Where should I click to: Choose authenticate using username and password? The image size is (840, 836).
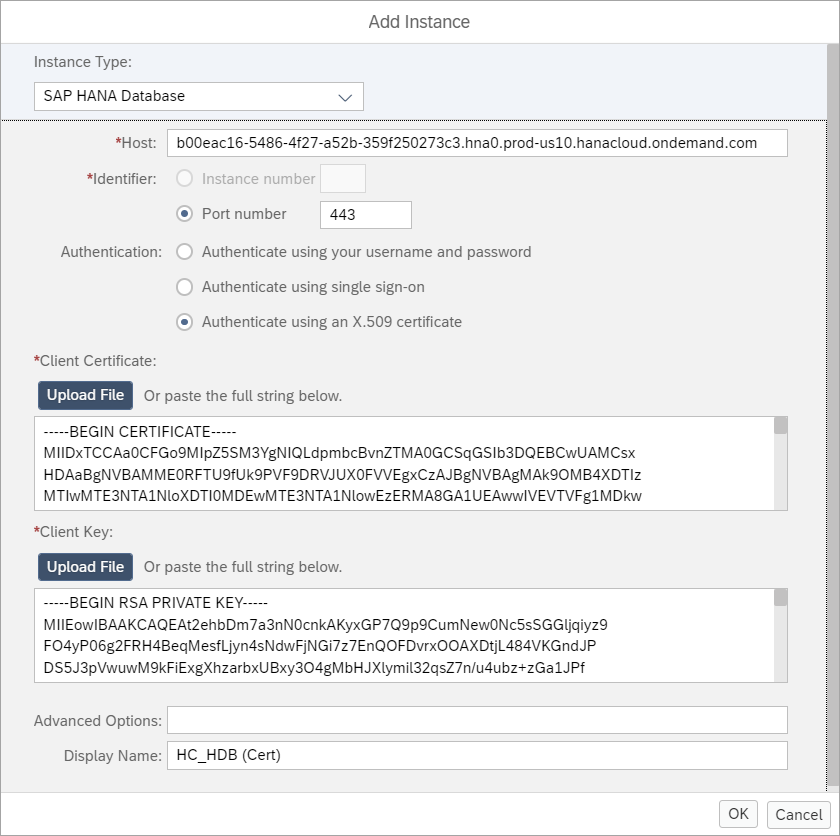tap(184, 252)
